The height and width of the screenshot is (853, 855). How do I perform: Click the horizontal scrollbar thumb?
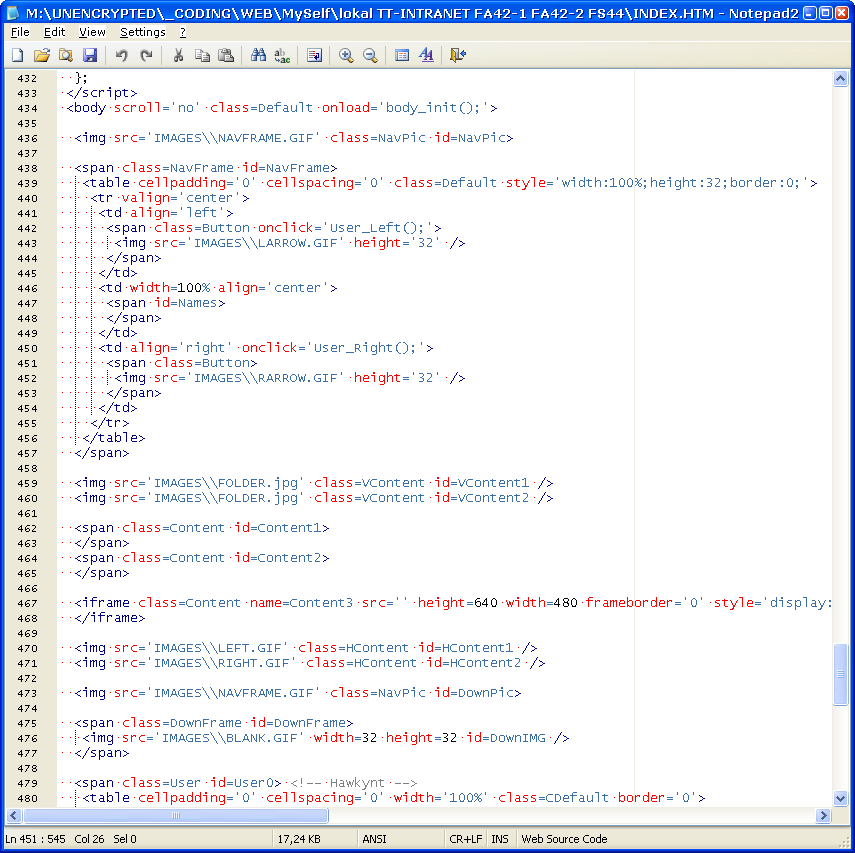click(x=176, y=815)
